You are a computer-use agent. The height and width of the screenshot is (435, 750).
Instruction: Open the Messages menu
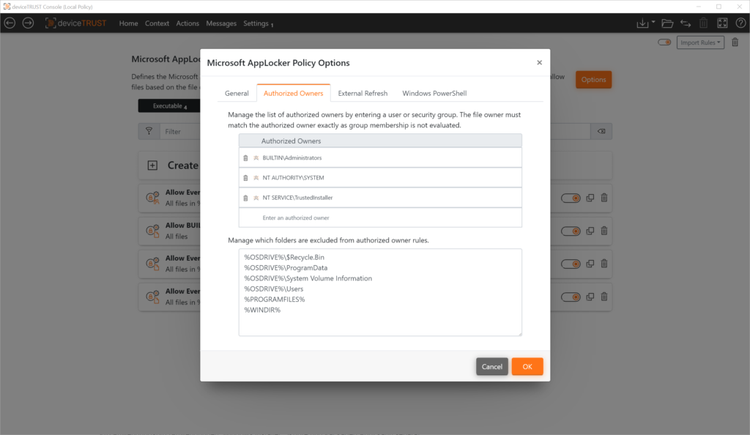point(221,23)
